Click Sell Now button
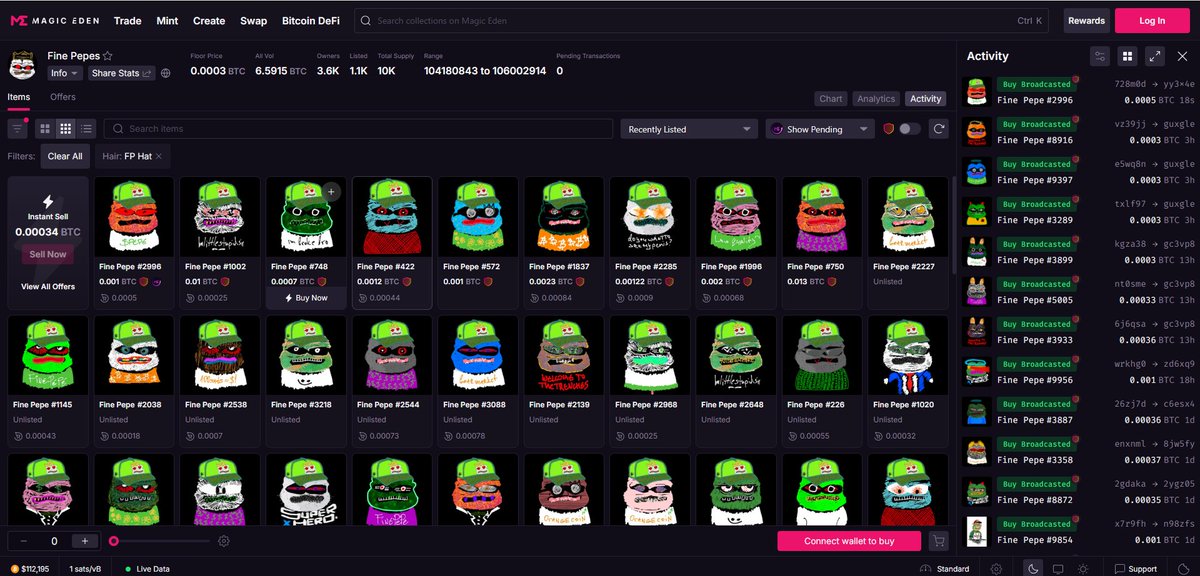Viewport: 1200px width, 576px height. [47, 254]
